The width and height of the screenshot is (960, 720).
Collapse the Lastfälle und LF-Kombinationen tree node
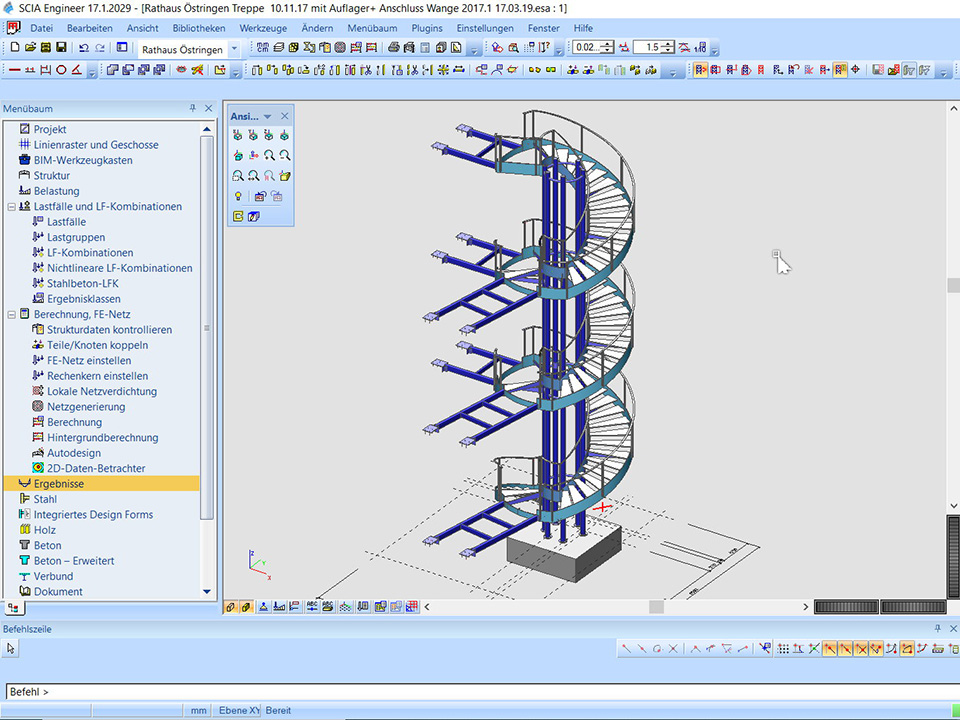point(11,207)
